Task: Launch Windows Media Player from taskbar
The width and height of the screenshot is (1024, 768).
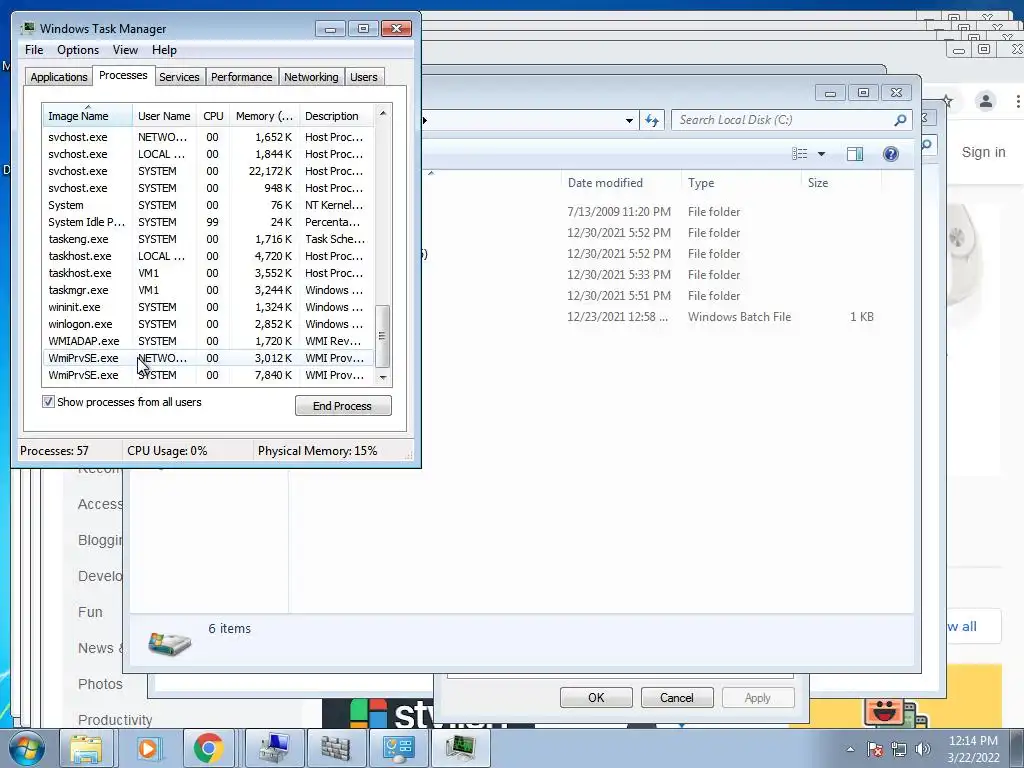Action: (x=148, y=748)
